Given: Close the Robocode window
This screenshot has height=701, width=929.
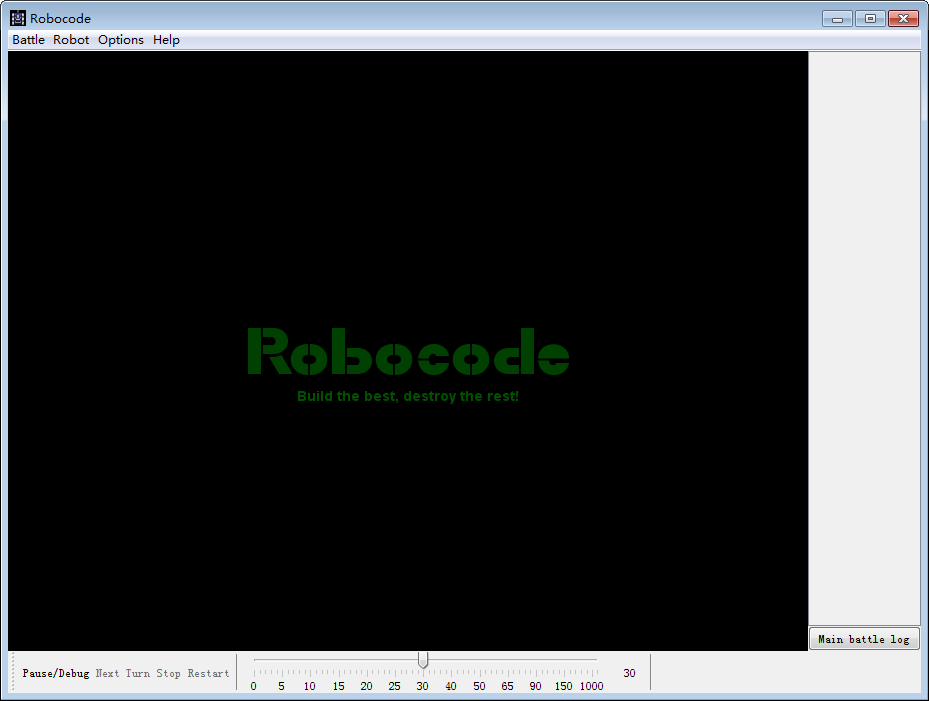Looking at the screenshot, I should tap(903, 19).
